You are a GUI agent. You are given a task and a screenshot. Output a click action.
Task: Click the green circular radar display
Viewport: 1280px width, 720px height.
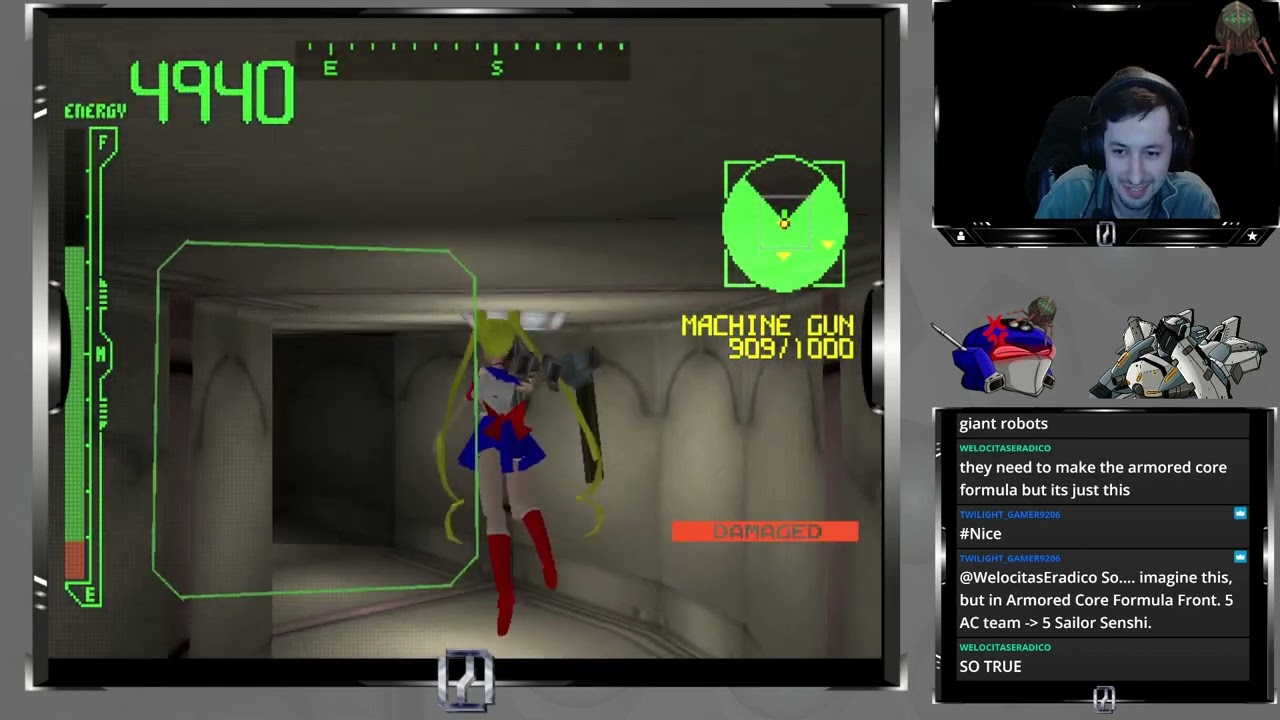(784, 224)
